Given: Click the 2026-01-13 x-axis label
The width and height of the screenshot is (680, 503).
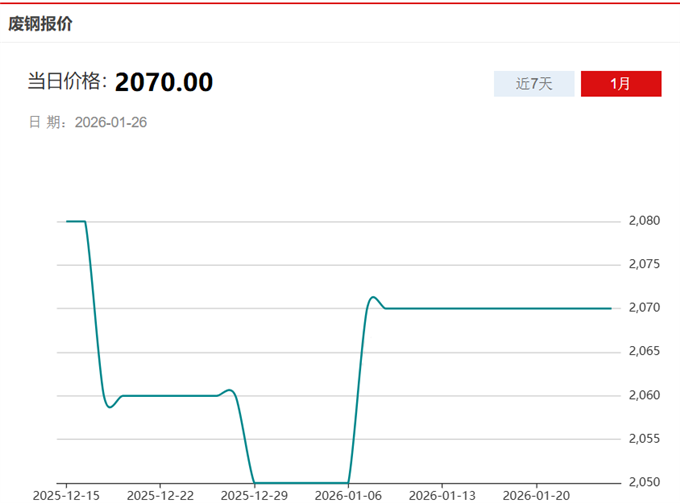Looking at the screenshot, I should [x=444, y=495].
